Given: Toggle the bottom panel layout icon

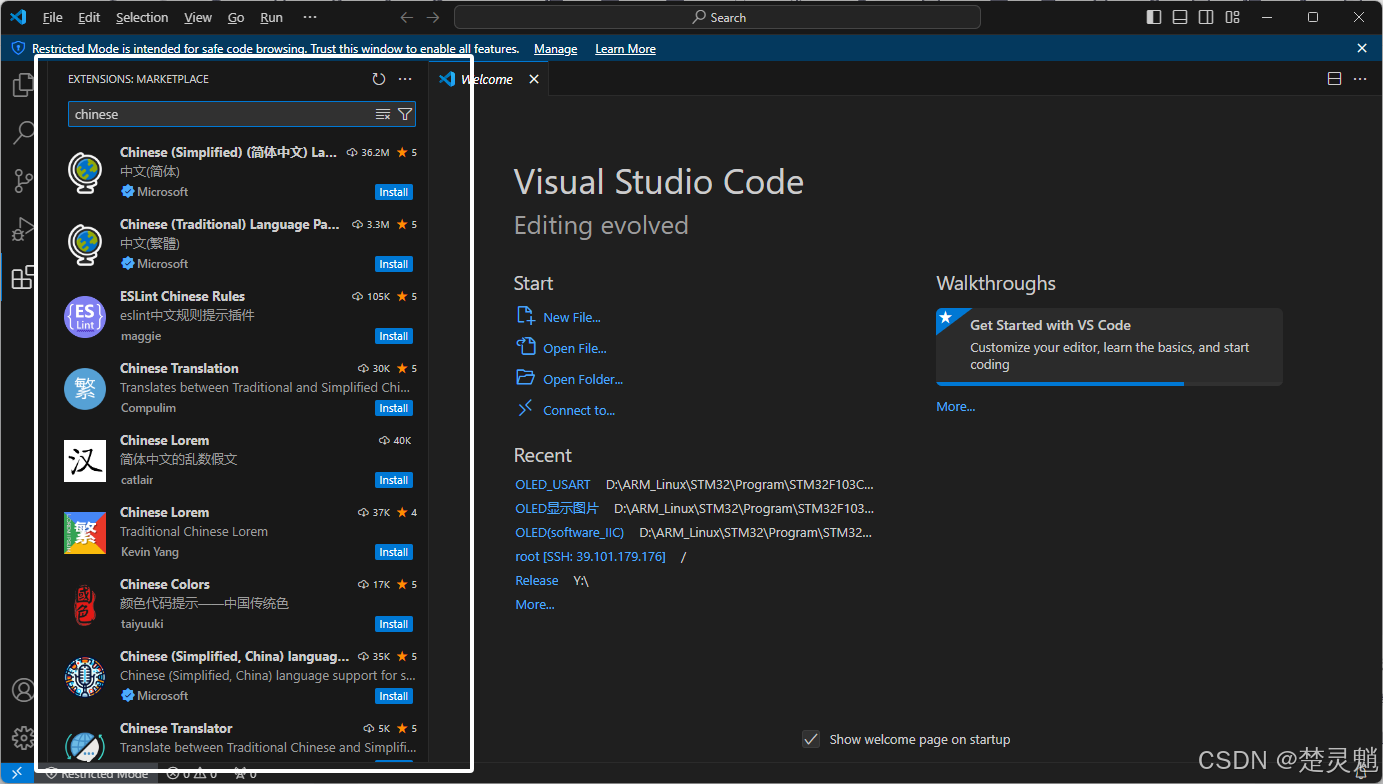Looking at the screenshot, I should (1180, 17).
